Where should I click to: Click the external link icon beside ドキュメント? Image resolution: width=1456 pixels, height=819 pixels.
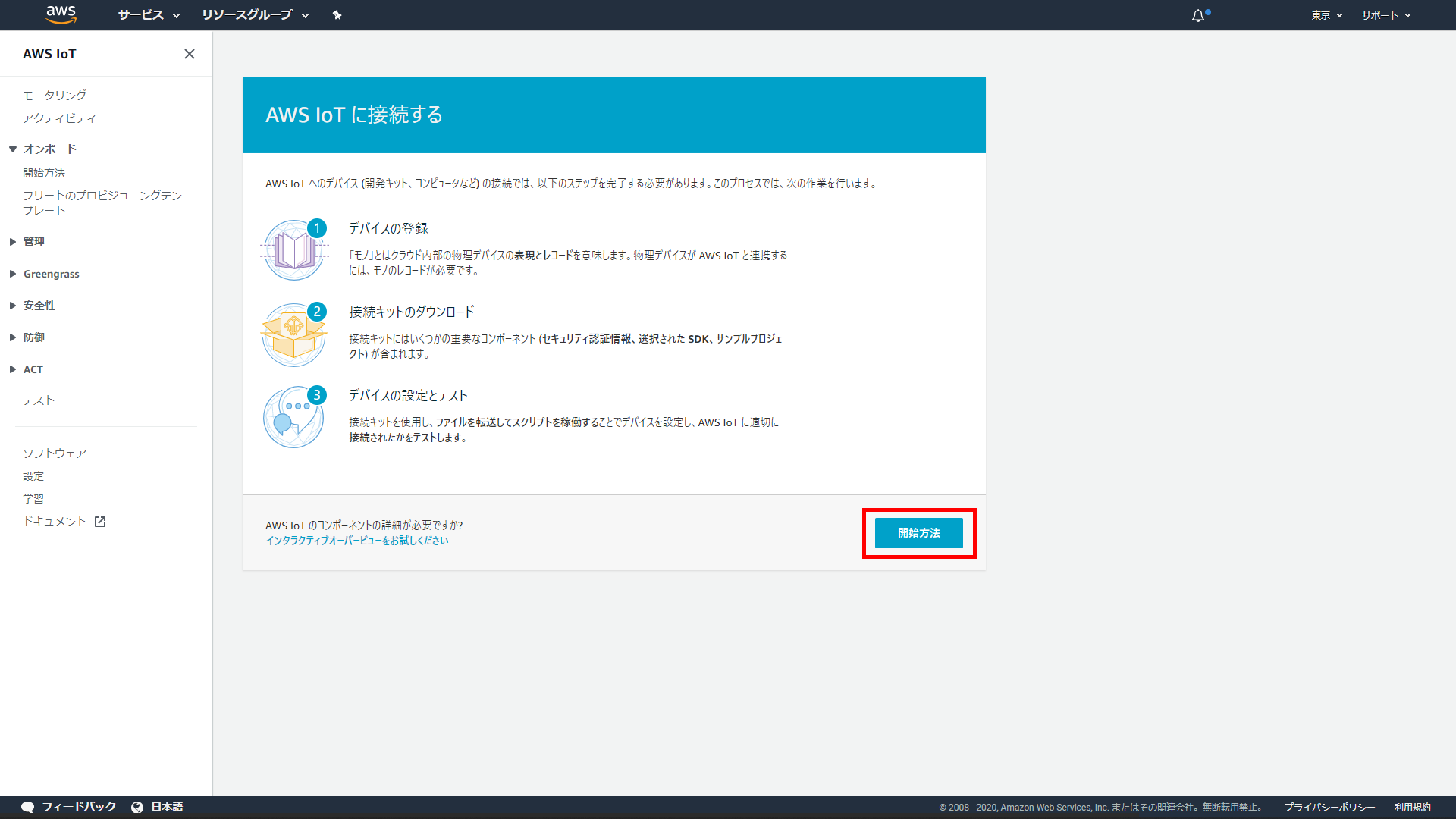pyautogui.click(x=100, y=522)
